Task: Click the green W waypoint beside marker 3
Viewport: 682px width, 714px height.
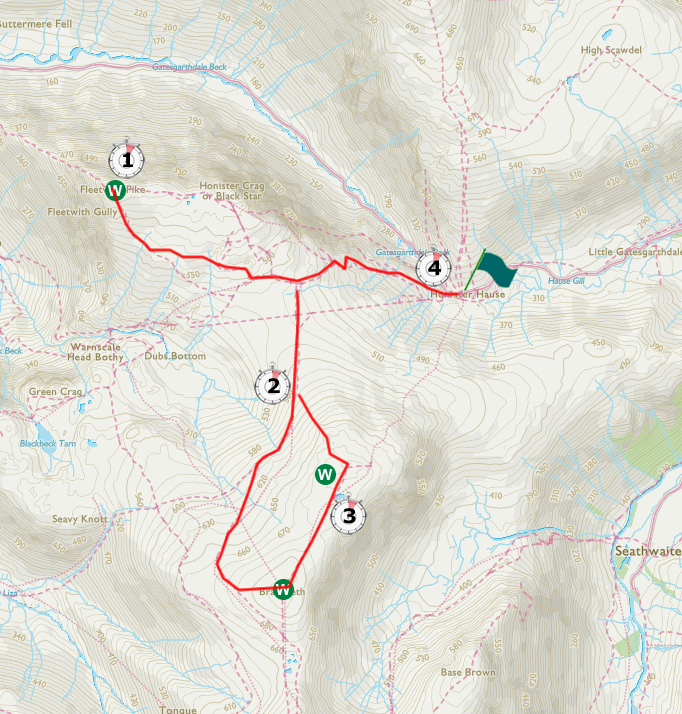Action: (x=326, y=474)
